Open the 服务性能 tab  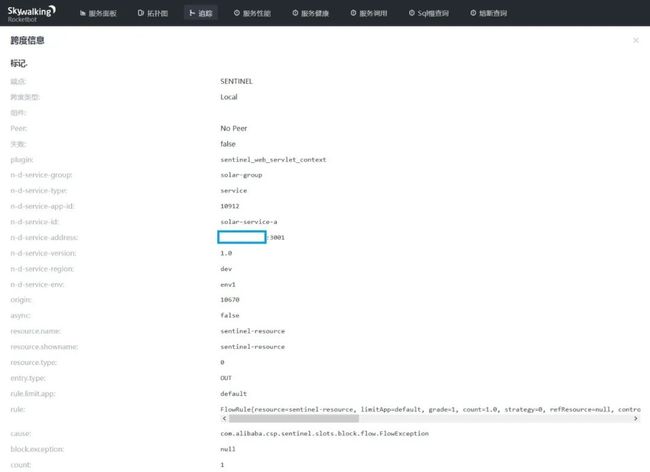tap(252, 13)
